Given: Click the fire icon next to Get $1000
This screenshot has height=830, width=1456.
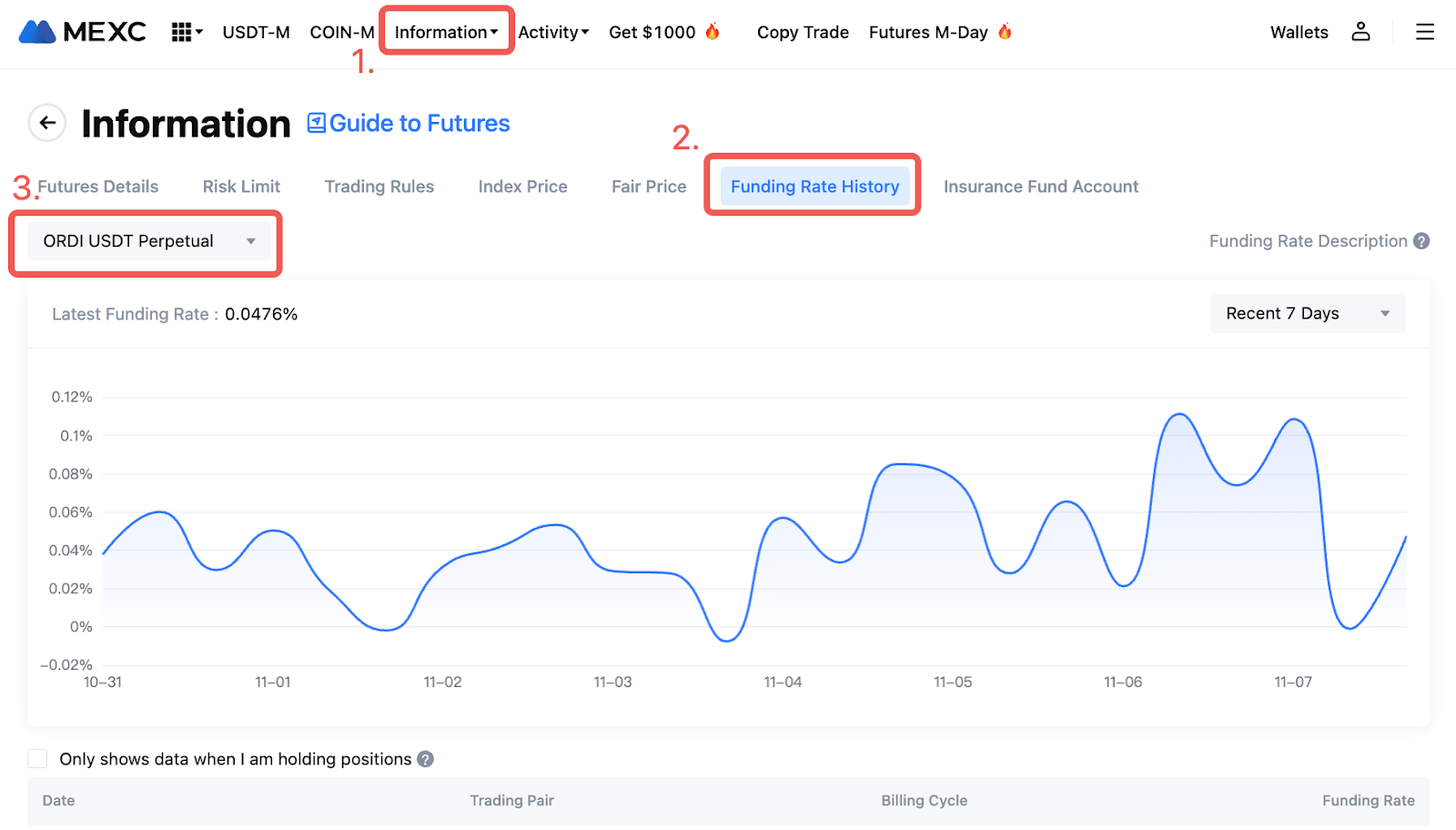Looking at the screenshot, I should coord(713,32).
